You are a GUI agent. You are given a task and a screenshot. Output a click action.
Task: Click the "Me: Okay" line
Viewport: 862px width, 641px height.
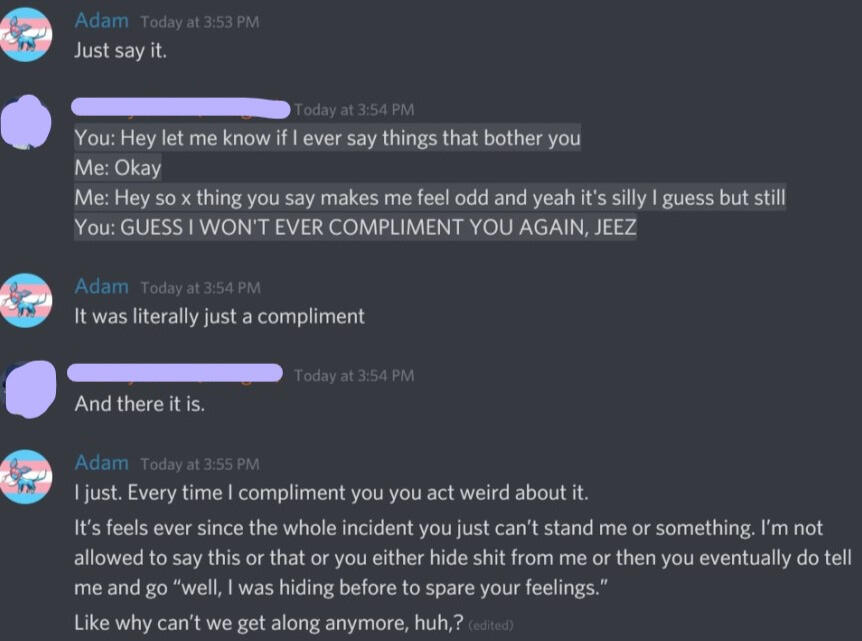pyautogui.click(x=117, y=168)
